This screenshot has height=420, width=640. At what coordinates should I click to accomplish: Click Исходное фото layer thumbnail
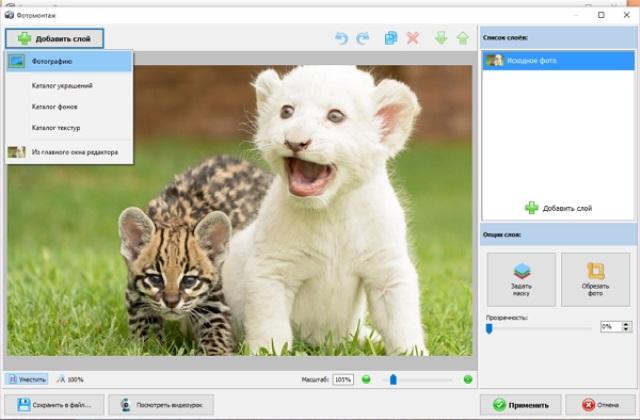tap(494, 60)
